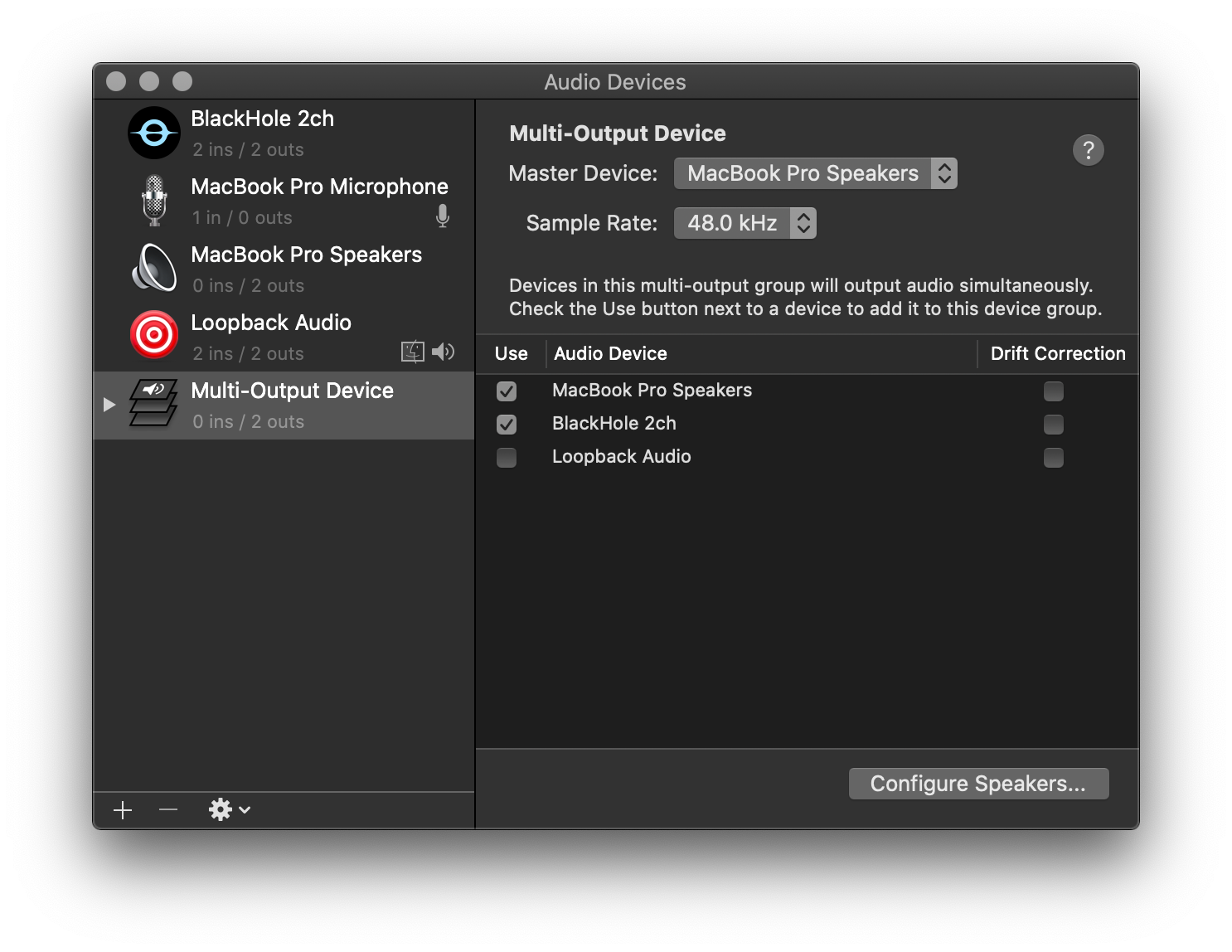Screen dimensions: 1232x952
Task: Click the Configure Speakers button
Action: 978,784
